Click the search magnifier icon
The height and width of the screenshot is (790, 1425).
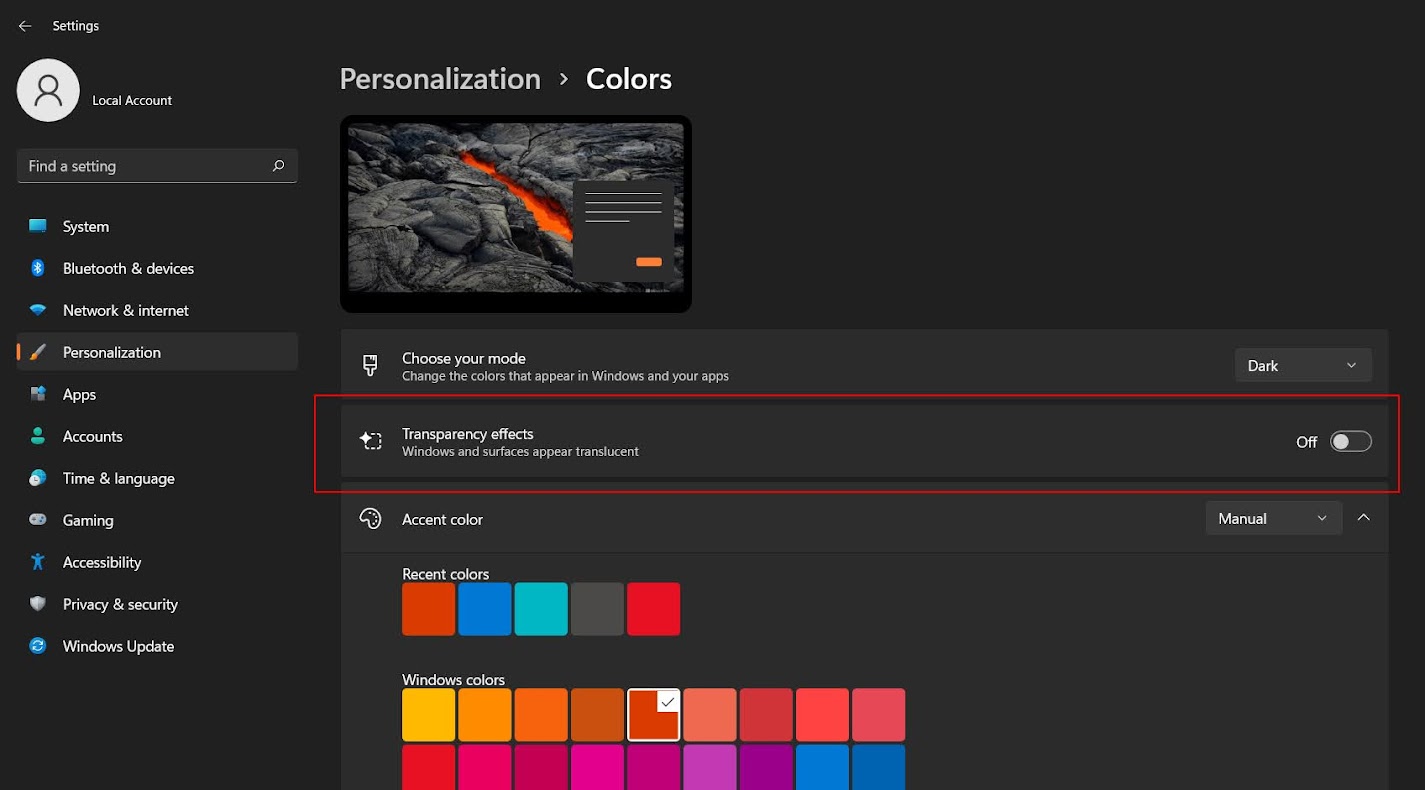pyautogui.click(x=278, y=166)
